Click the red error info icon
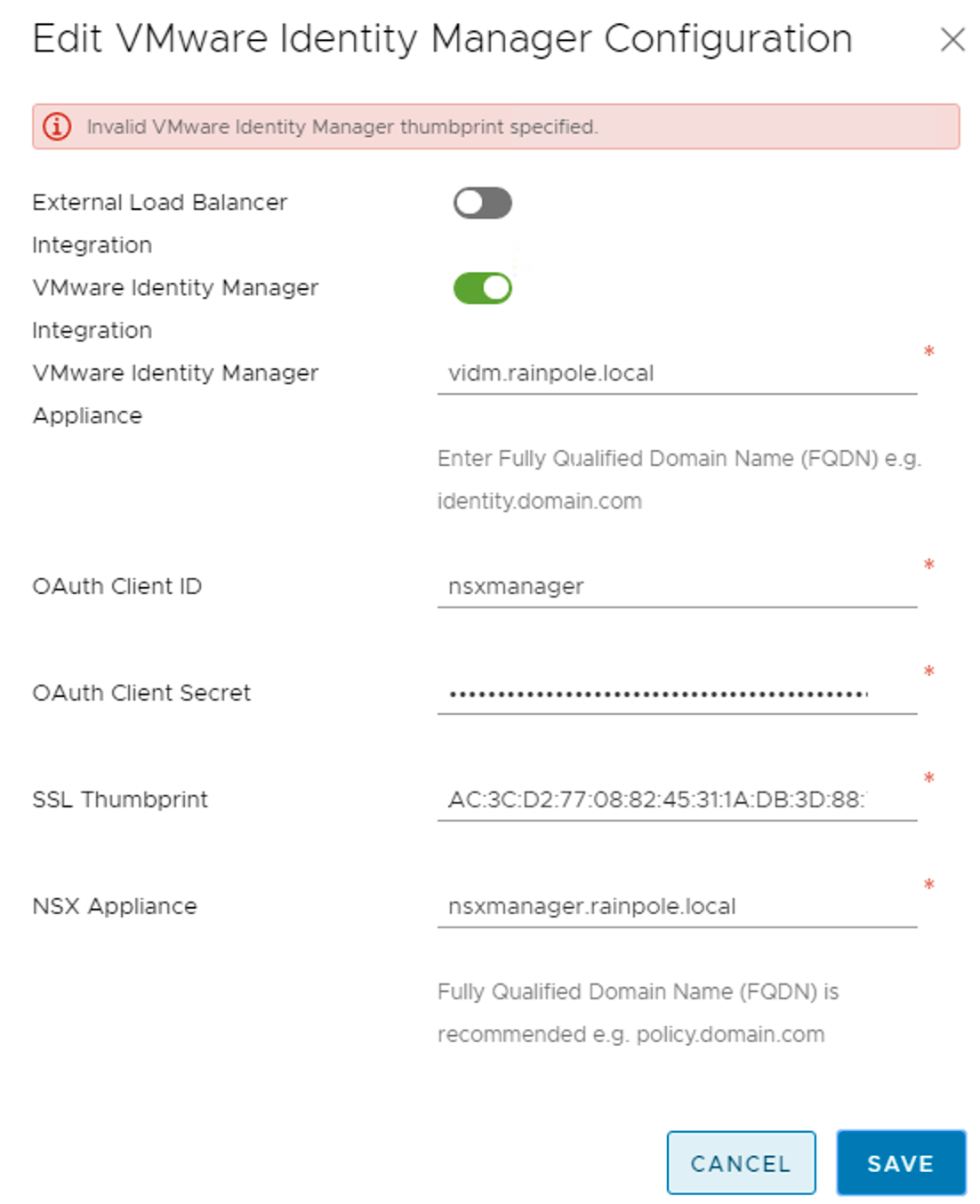The image size is (980, 1204). (x=57, y=126)
